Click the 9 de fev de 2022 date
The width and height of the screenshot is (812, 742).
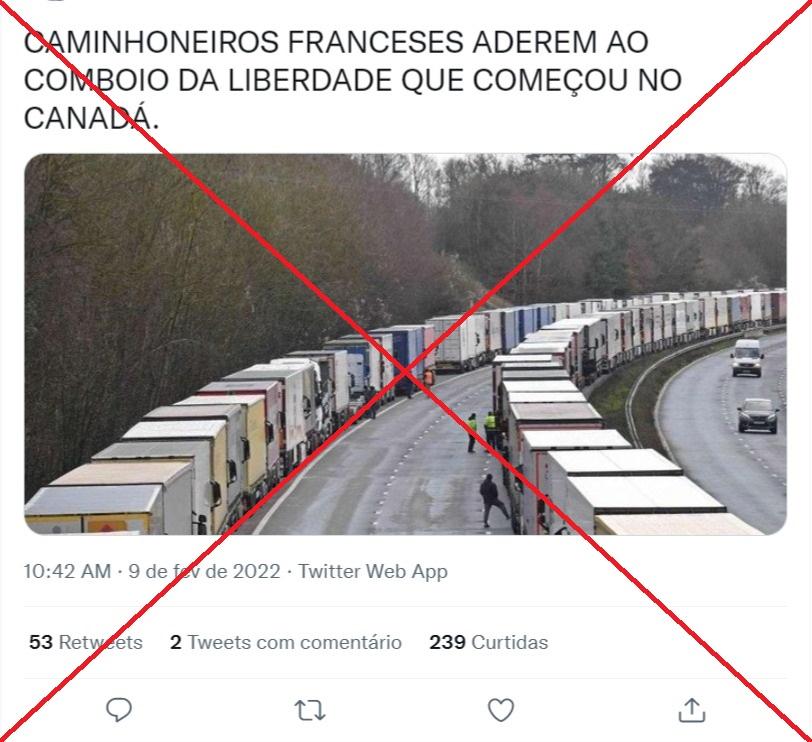coord(205,571)
